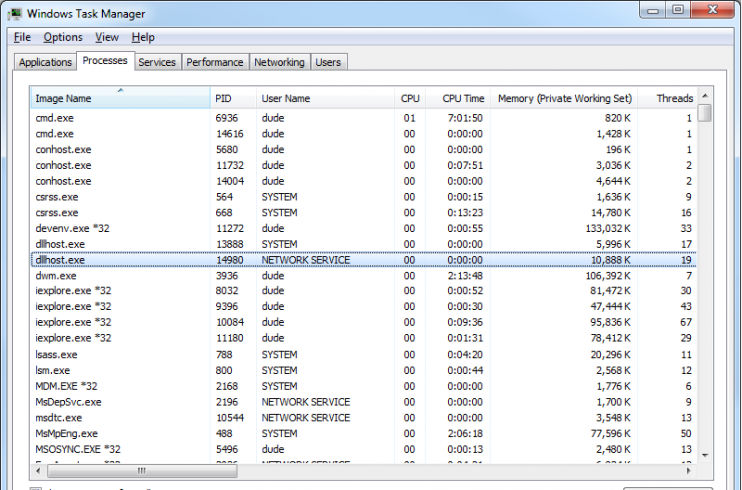Close the Task Manager window

point(713,9)
